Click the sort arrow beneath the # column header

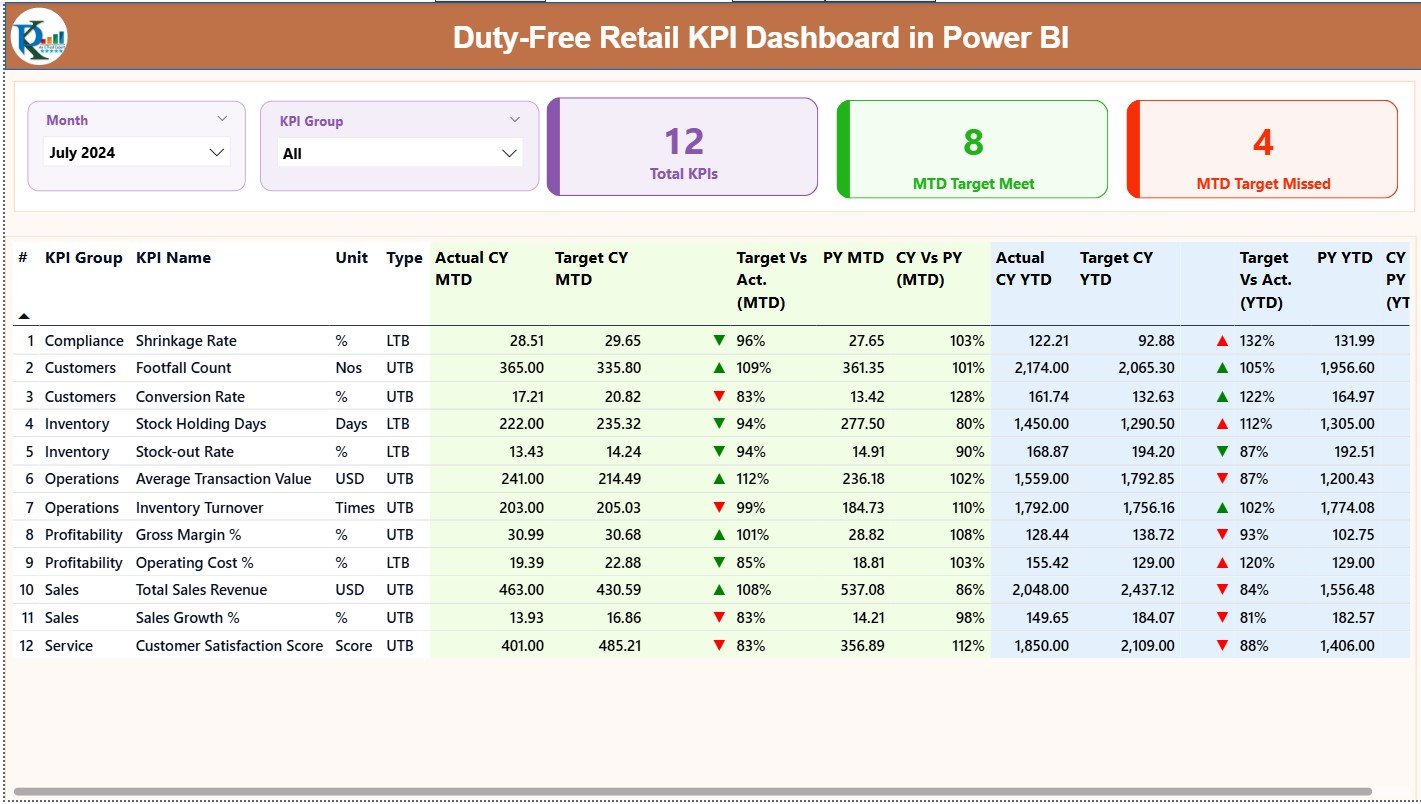pos(23,315)
